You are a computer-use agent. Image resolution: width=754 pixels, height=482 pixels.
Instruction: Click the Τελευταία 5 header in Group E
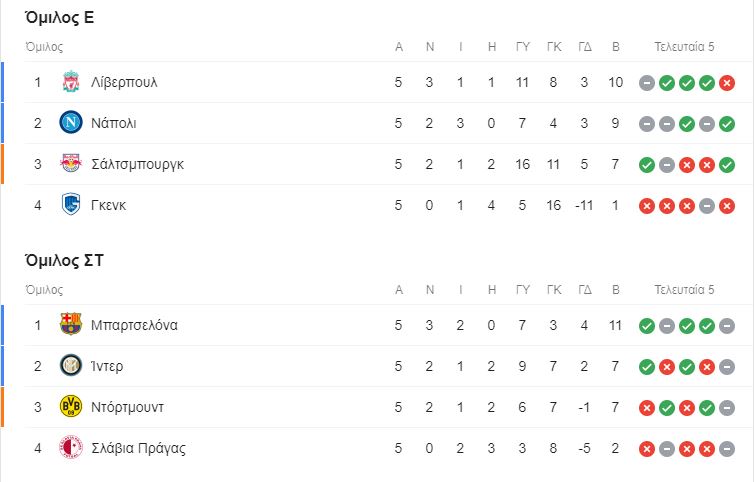click(x=684, y=47)
